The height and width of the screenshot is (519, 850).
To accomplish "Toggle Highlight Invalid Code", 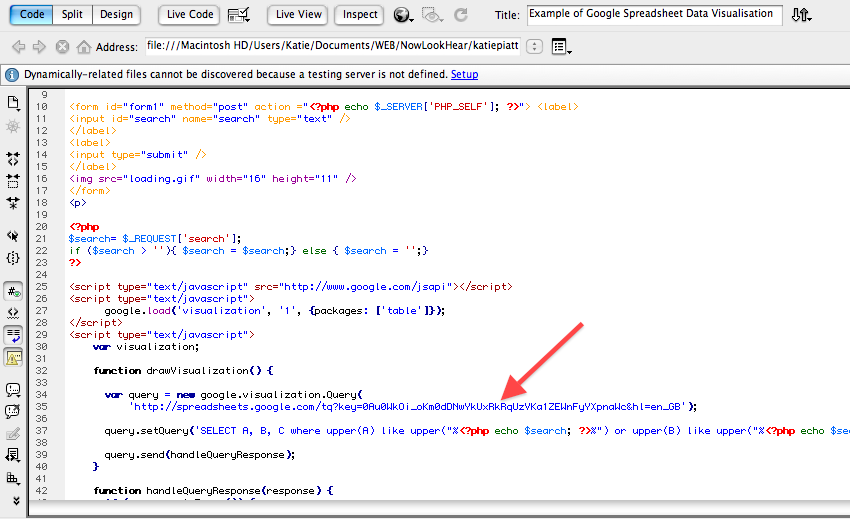I will [13, 313].
